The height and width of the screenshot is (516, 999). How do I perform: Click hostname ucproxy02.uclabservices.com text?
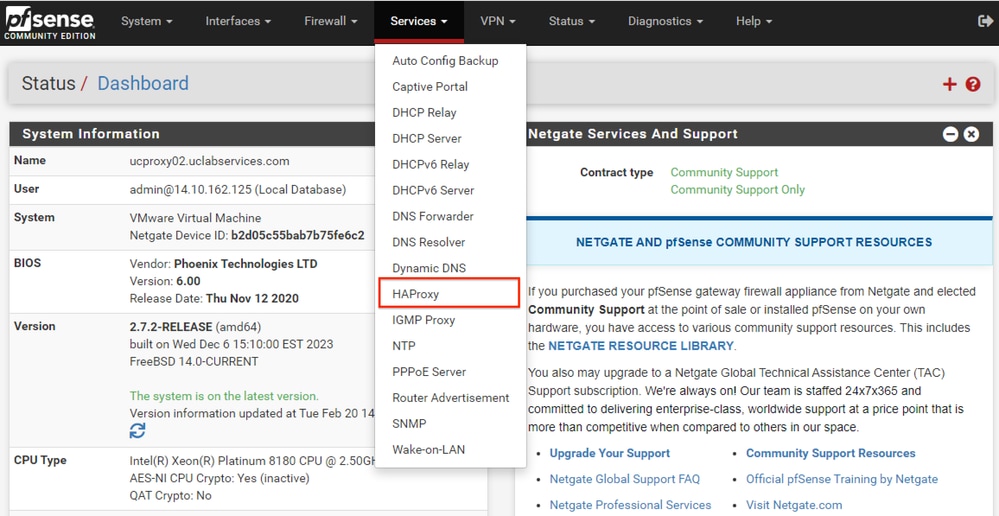(x=210, y=161)
